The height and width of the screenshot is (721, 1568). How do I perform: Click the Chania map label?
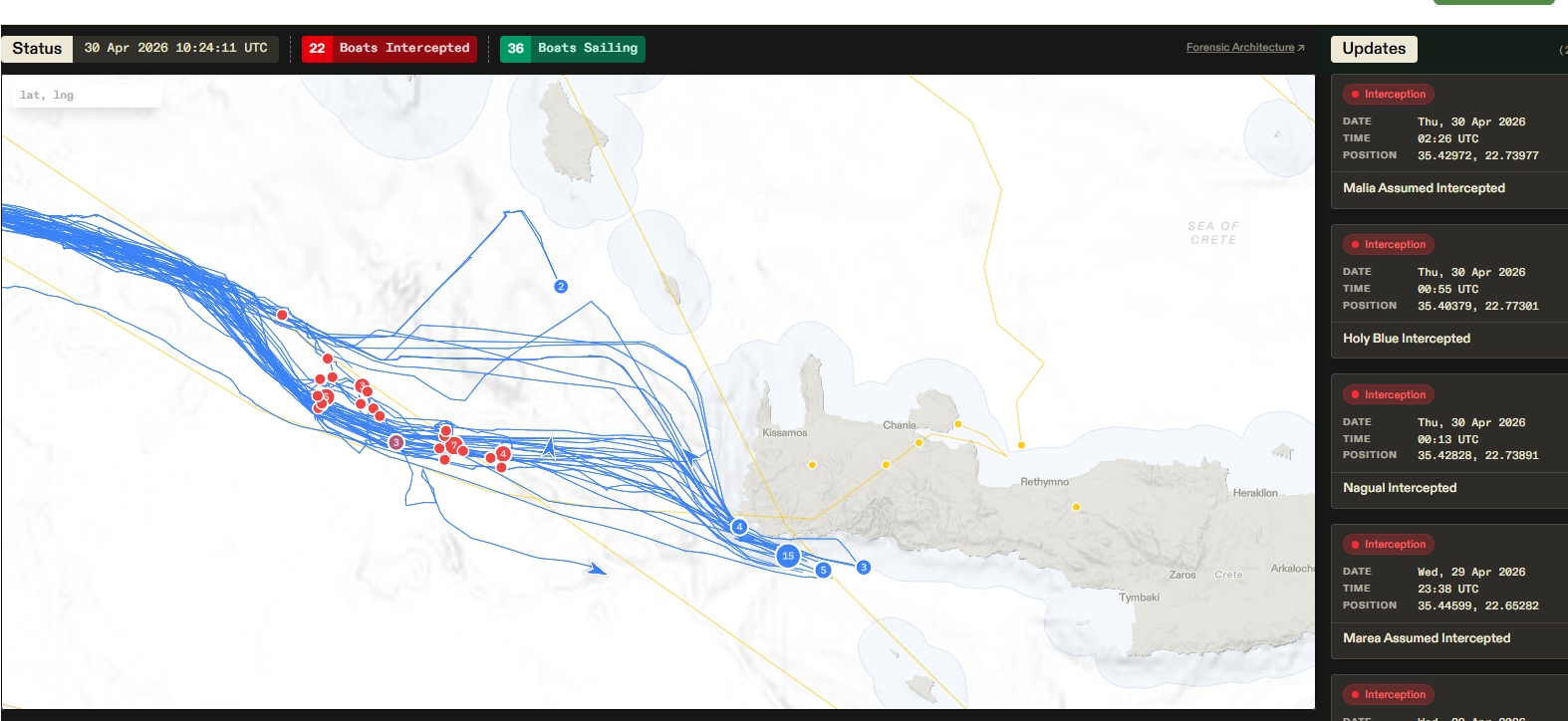[900, 425]
